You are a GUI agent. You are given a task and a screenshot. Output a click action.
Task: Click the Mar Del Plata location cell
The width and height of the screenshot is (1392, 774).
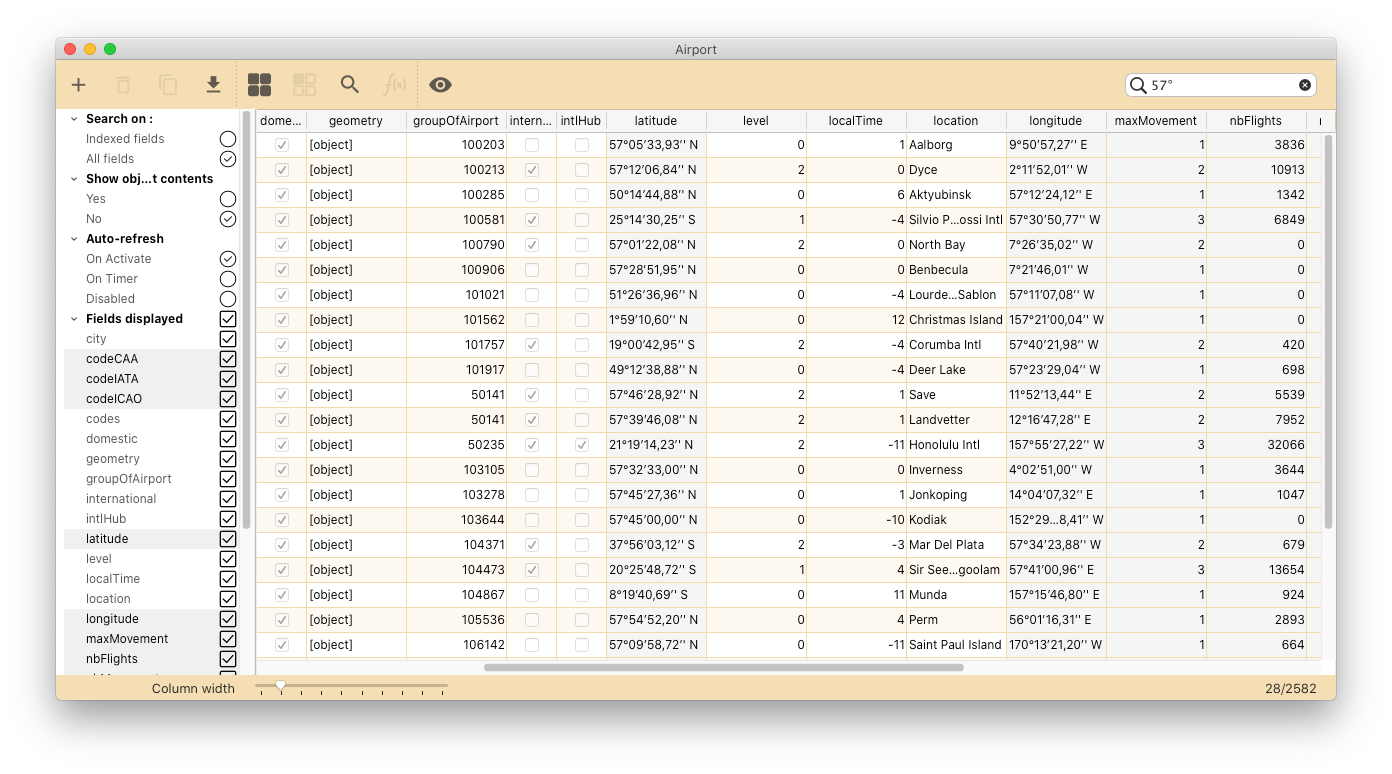[956, 545]
